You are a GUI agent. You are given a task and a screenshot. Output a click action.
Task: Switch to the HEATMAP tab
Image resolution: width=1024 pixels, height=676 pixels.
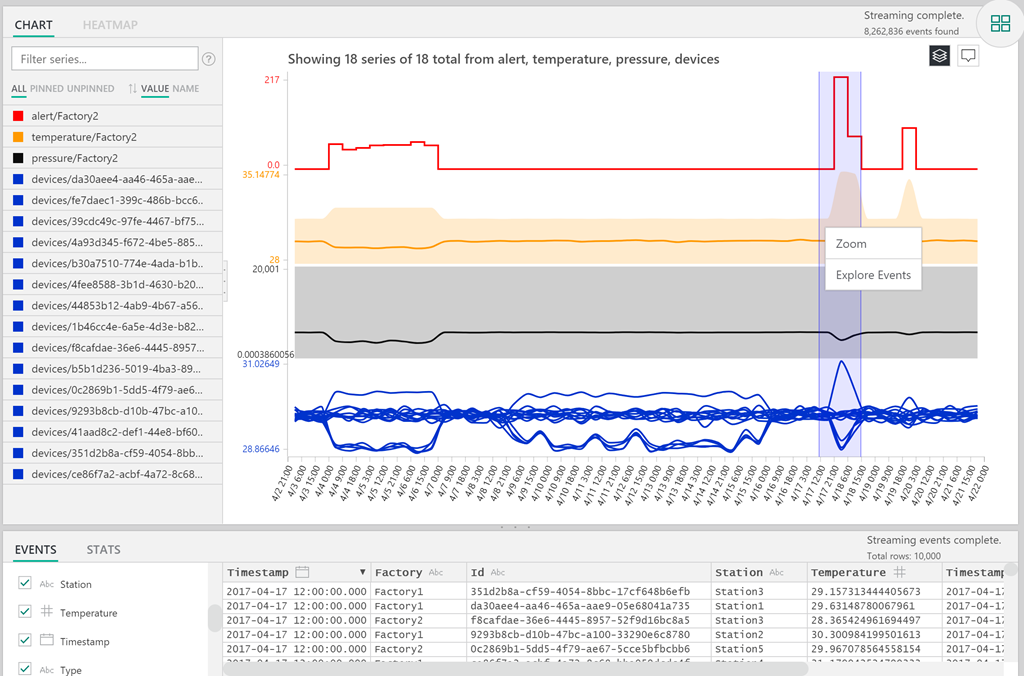click(110, 24)
